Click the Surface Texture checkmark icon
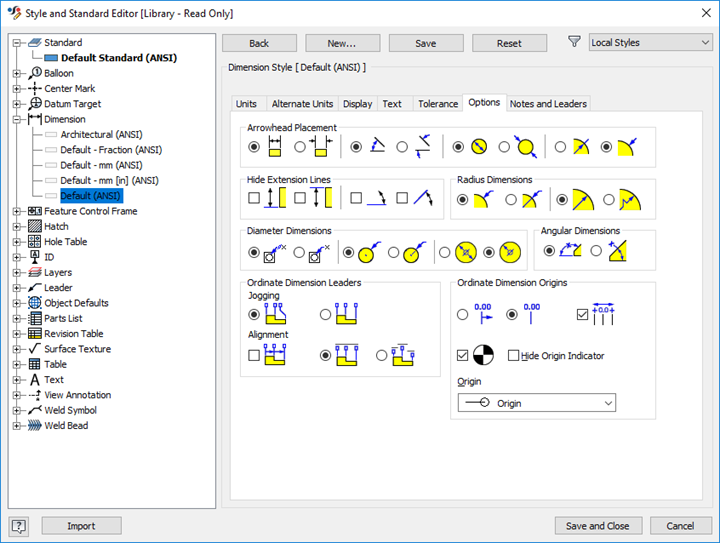The image size is (720, 543). [35, 349]
